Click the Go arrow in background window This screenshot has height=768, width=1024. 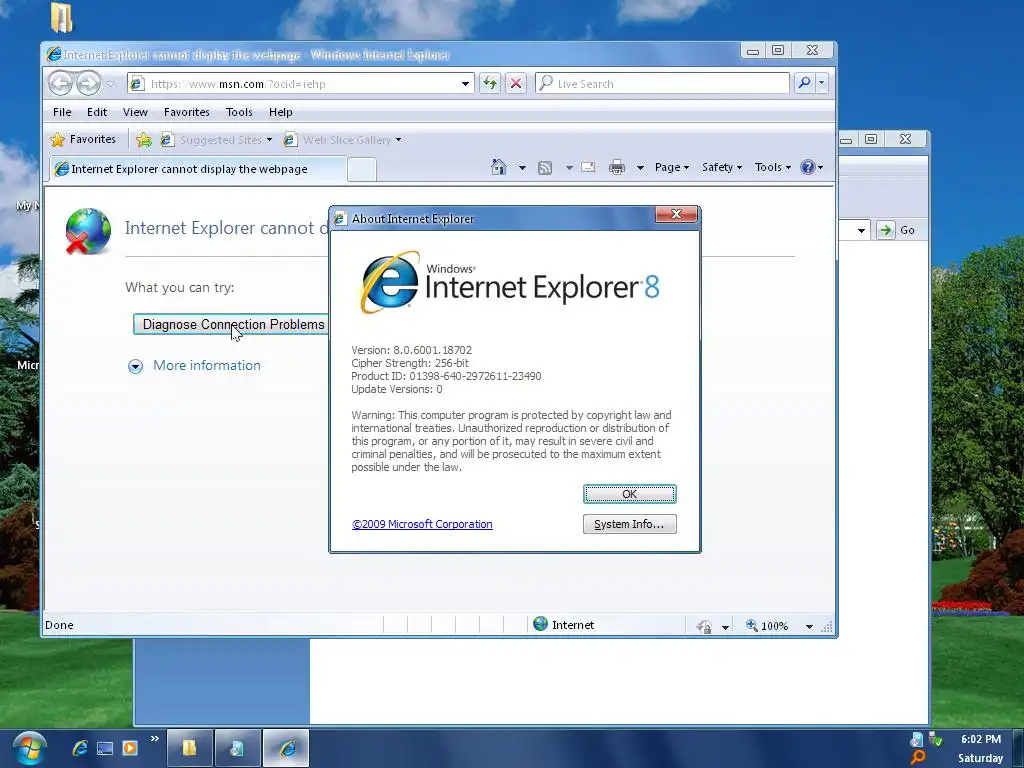coord(886,230)
